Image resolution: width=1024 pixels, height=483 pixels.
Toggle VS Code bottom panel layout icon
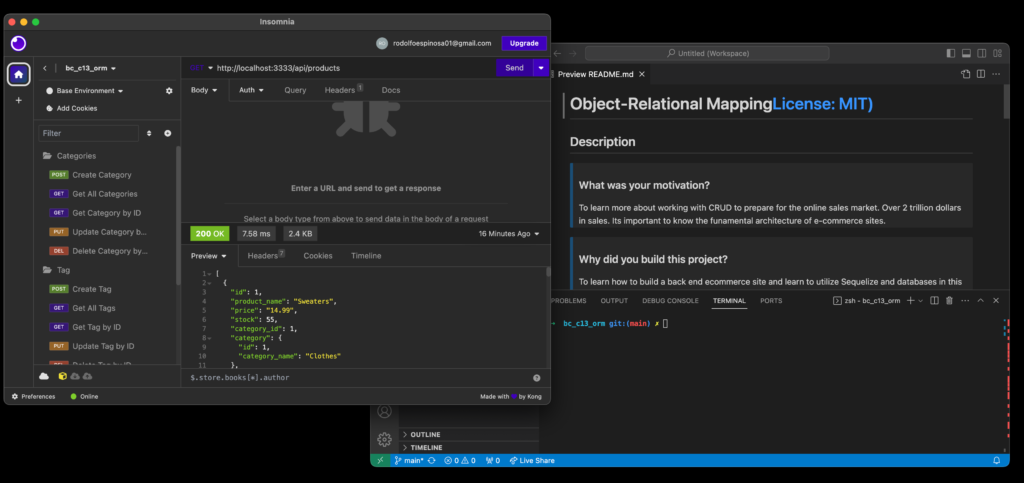point(966,52)
